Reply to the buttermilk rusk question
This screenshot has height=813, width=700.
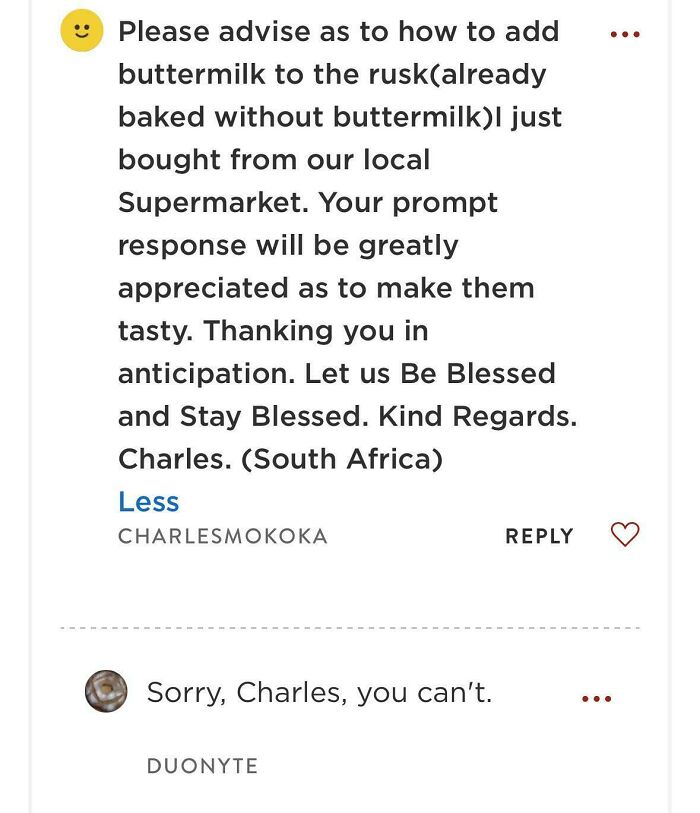tap(540, 535)
